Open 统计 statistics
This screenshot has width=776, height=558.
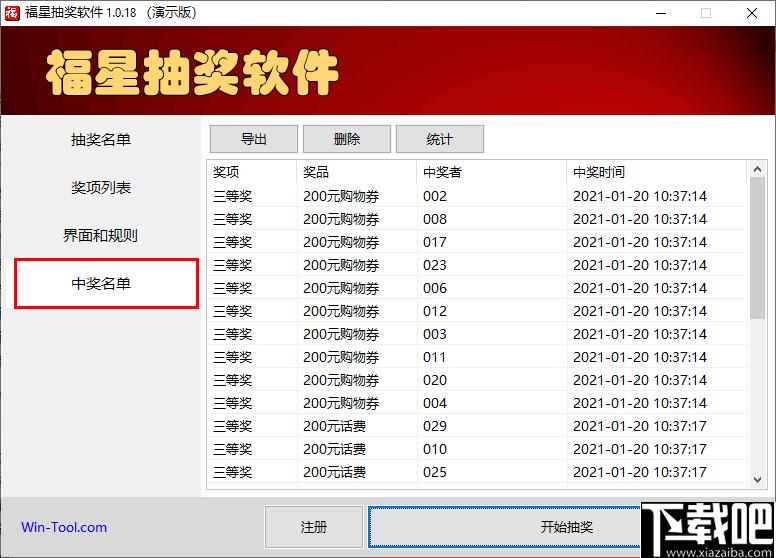(x=440, y=139)
